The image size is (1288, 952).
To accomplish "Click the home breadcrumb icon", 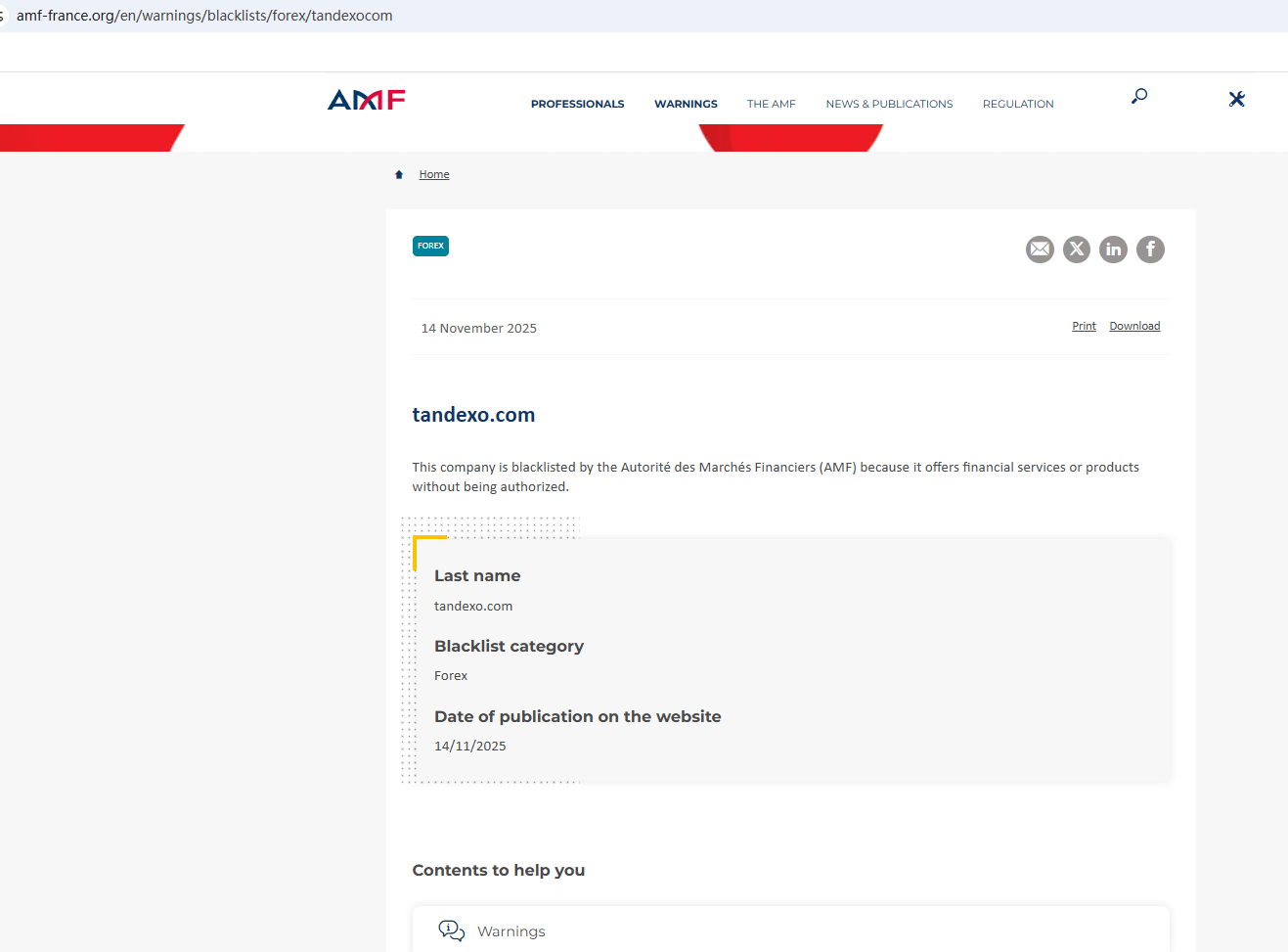I will pyautogui.click(x=399, y=174).
